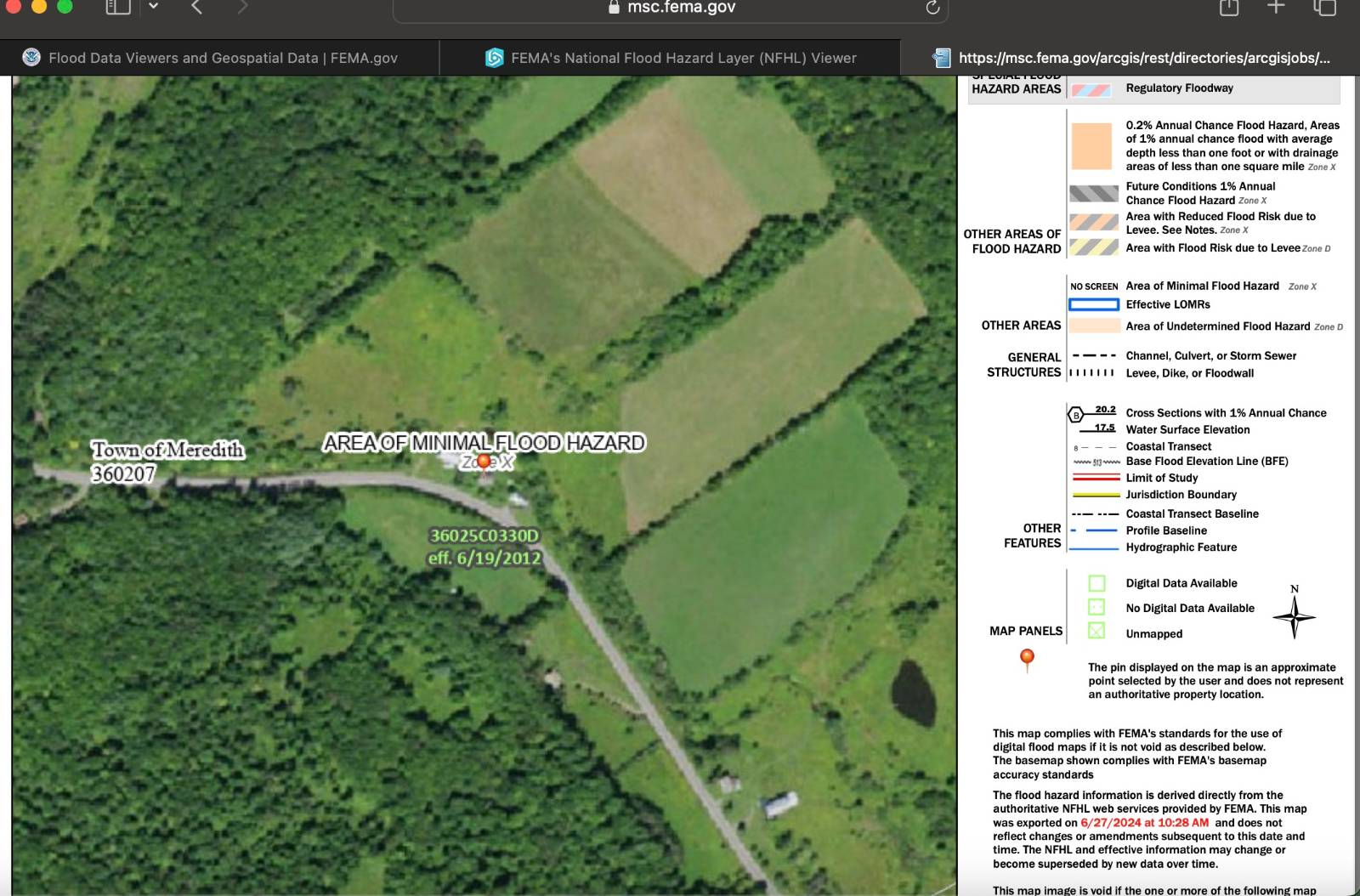Check the Digital Data Available box

tap(1096, 583)
